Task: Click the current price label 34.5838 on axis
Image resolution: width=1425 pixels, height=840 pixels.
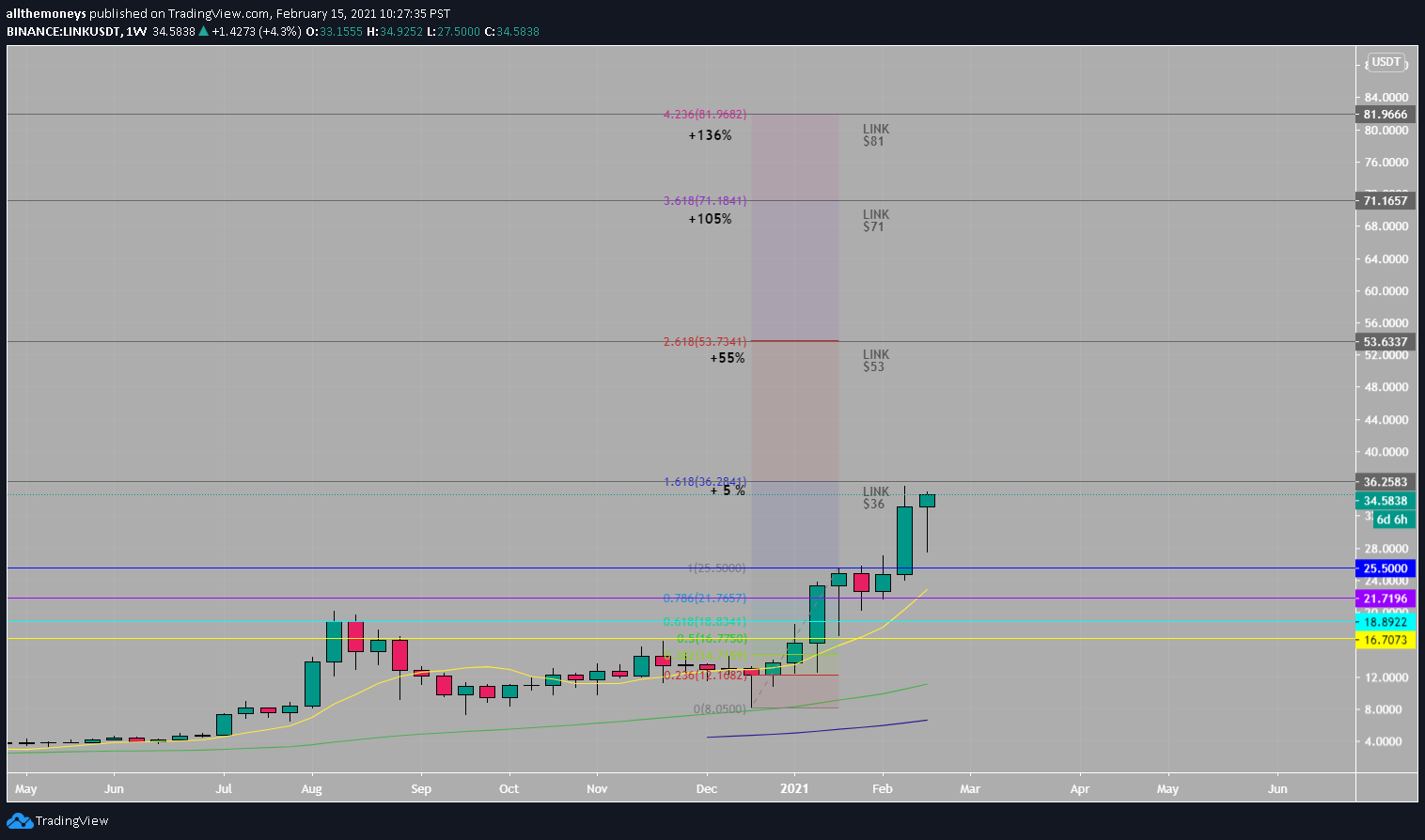Action: tap(1386, 501)
